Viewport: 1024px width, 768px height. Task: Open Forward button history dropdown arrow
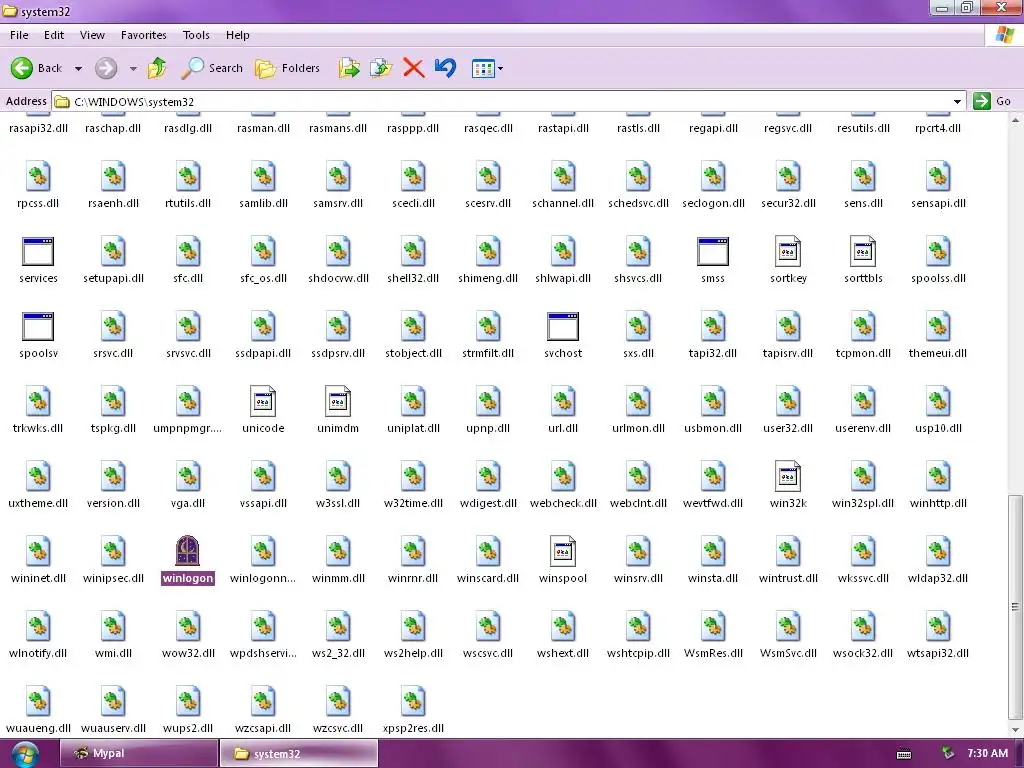133,68
